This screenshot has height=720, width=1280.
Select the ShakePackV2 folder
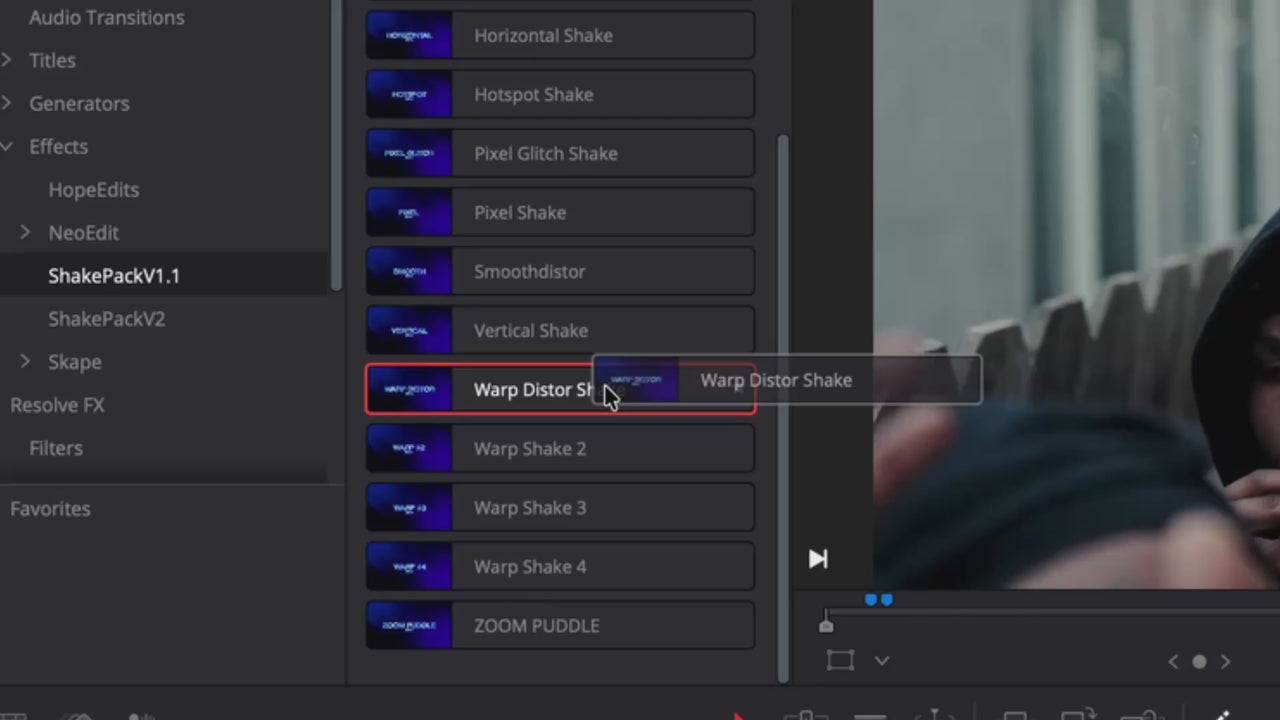[x=107, y=319]
